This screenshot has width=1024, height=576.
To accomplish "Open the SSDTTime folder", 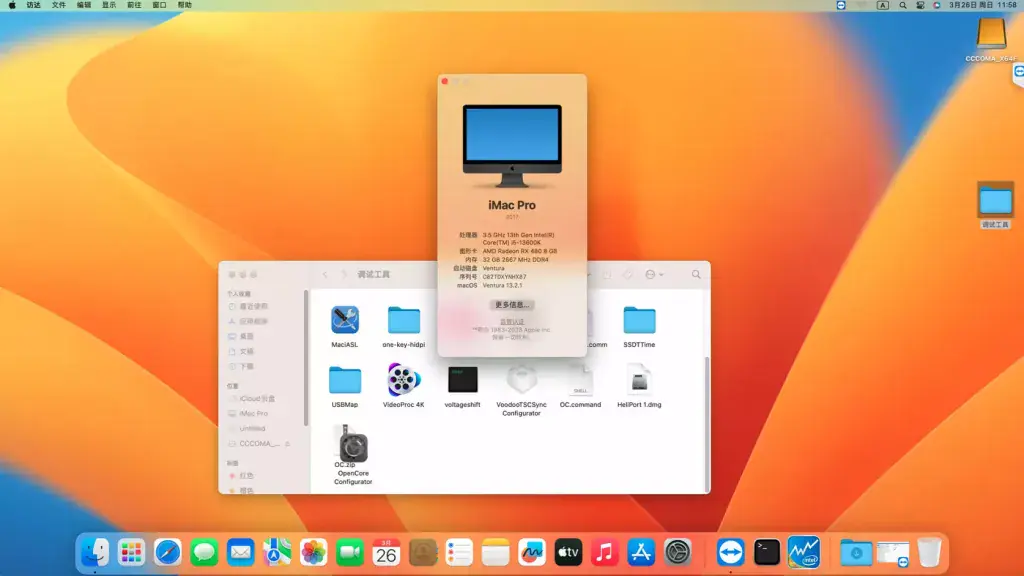I will (639, 320).
